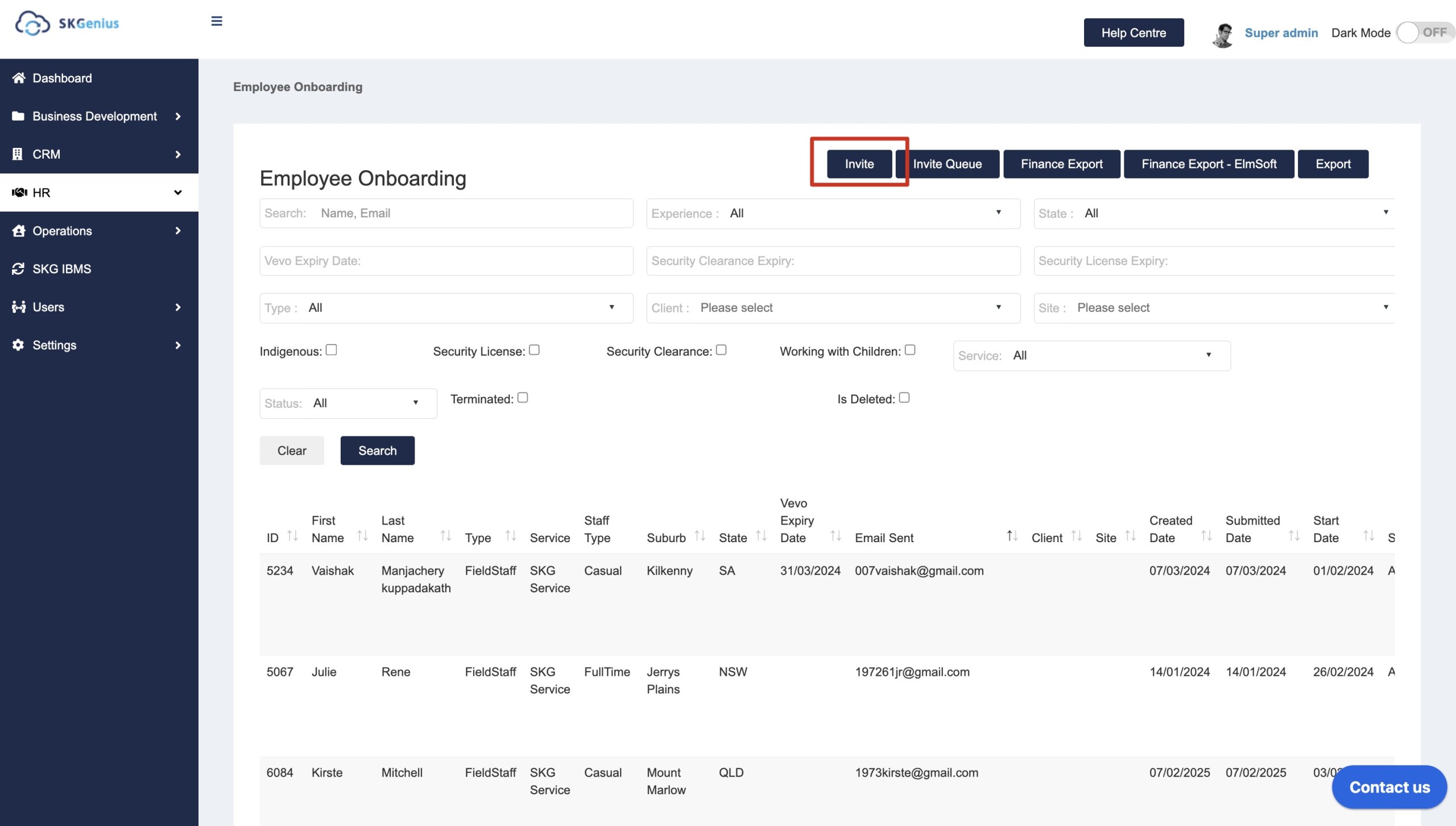
Task: Click the hamburger menu icon
Action: click(x=217, y=22)
